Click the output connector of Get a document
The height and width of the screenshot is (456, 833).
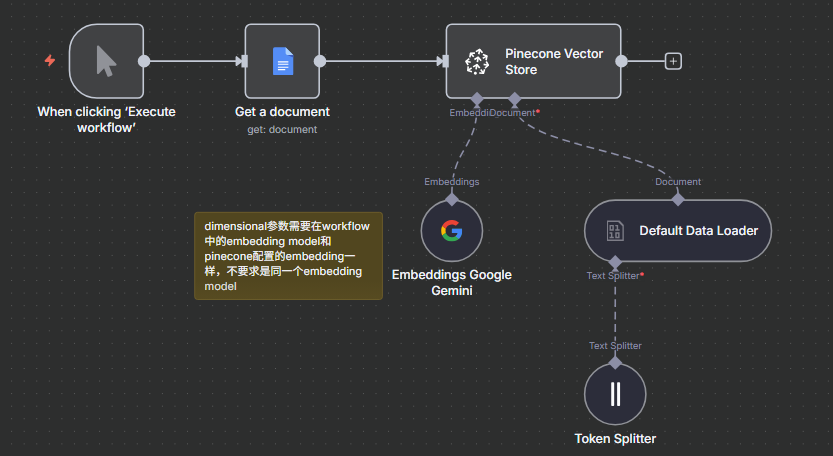click(320, 61)
